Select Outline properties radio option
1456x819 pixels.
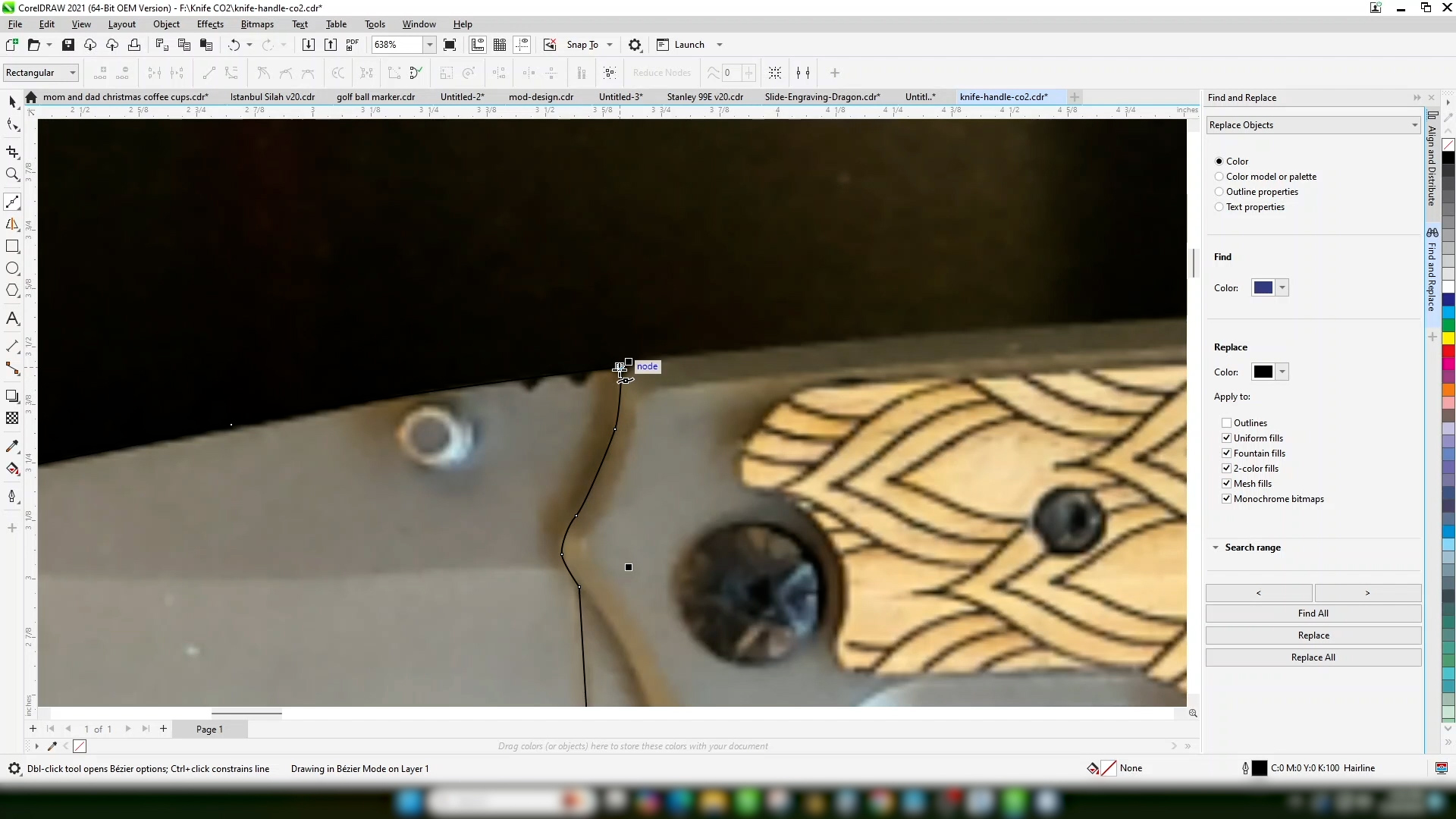coord(1219,192)
